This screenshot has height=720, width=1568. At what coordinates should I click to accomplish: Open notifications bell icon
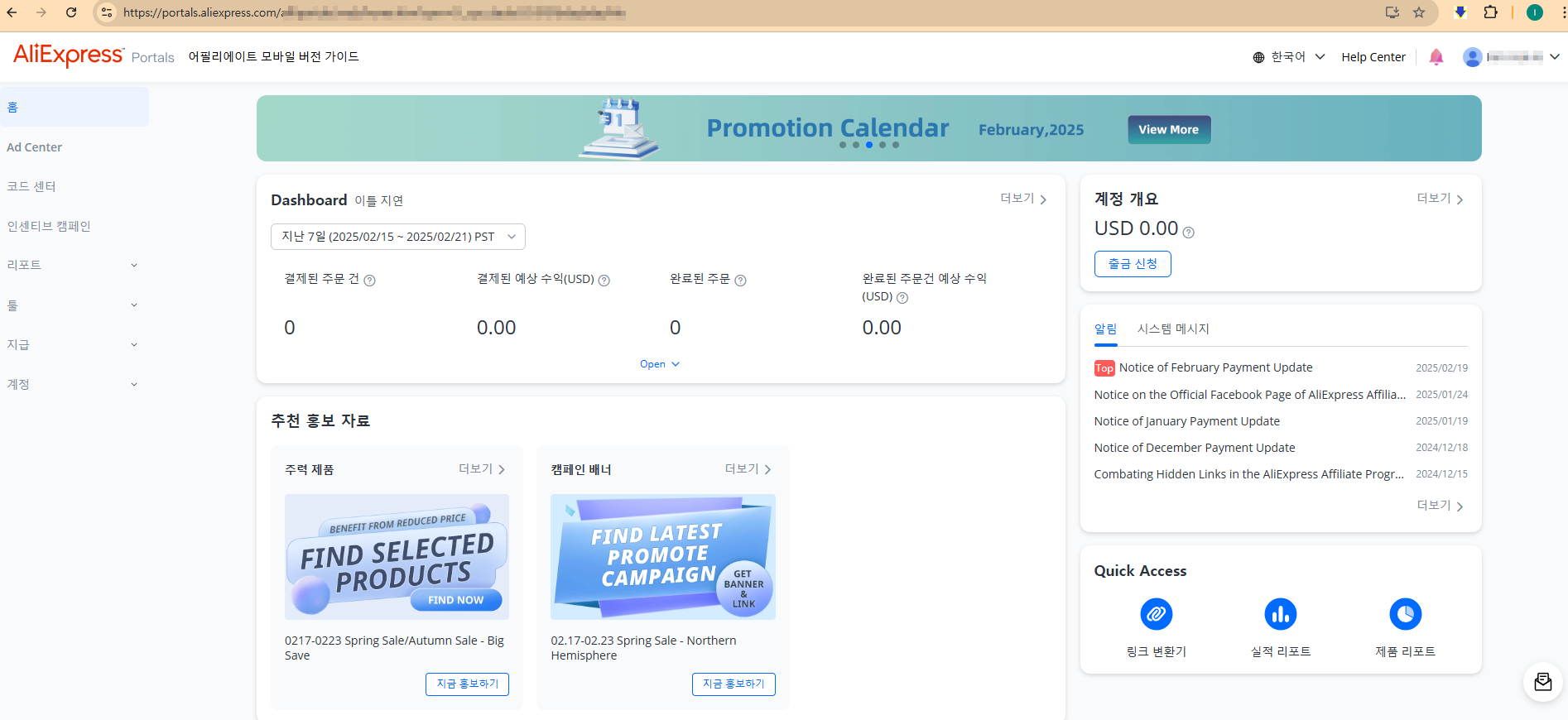point(1436,57)
